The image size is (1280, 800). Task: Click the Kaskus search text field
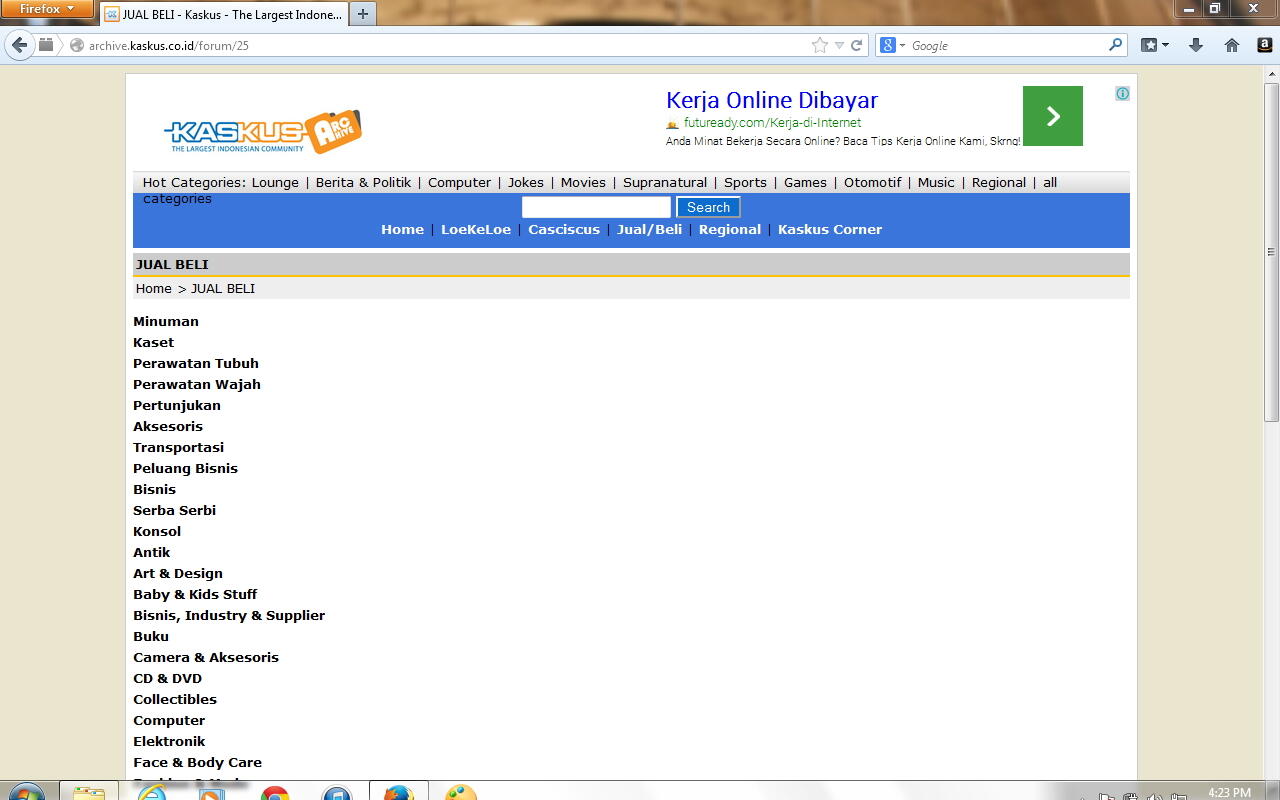[596, 207]
